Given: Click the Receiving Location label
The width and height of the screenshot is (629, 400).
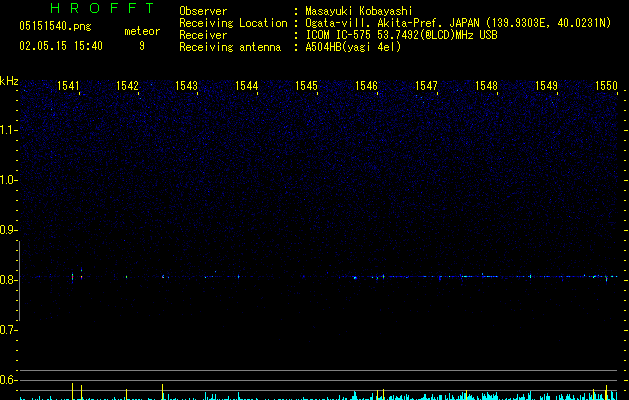Looking at the screenshot, I should pyautogui.click(x=233, y=23).
